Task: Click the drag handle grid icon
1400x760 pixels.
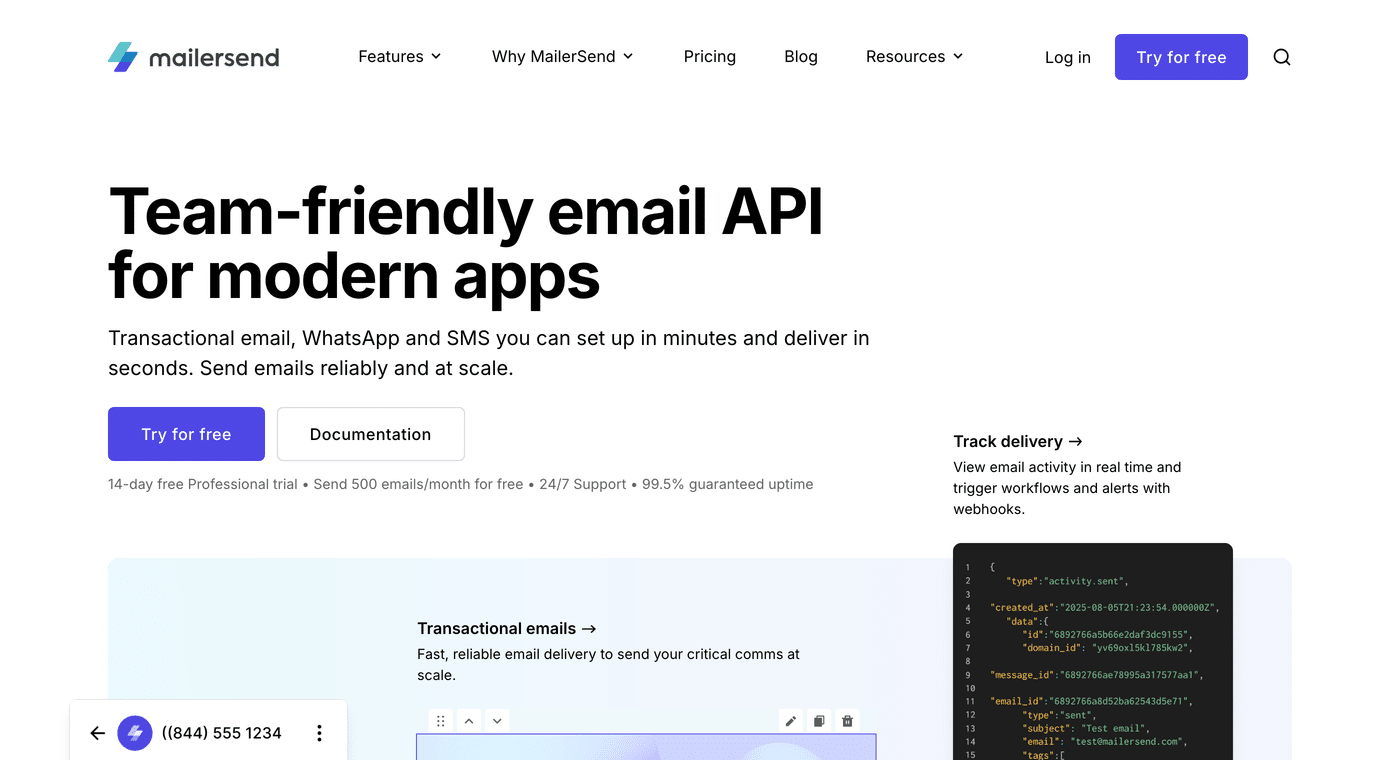Action: tap(441, 720)
